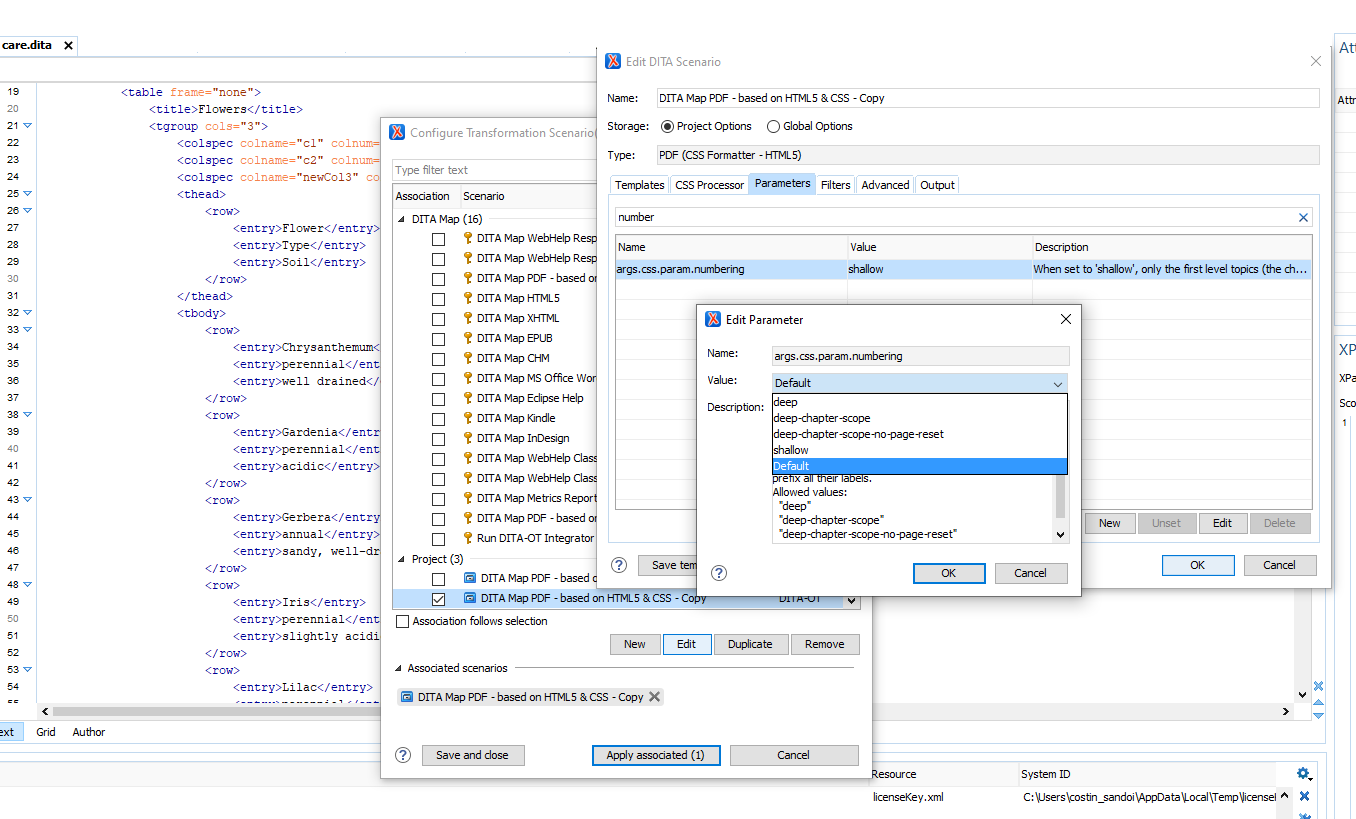The image size is (1356, 819).
Task: Enable Association follows selection checkbox
Action: point(403,621)
